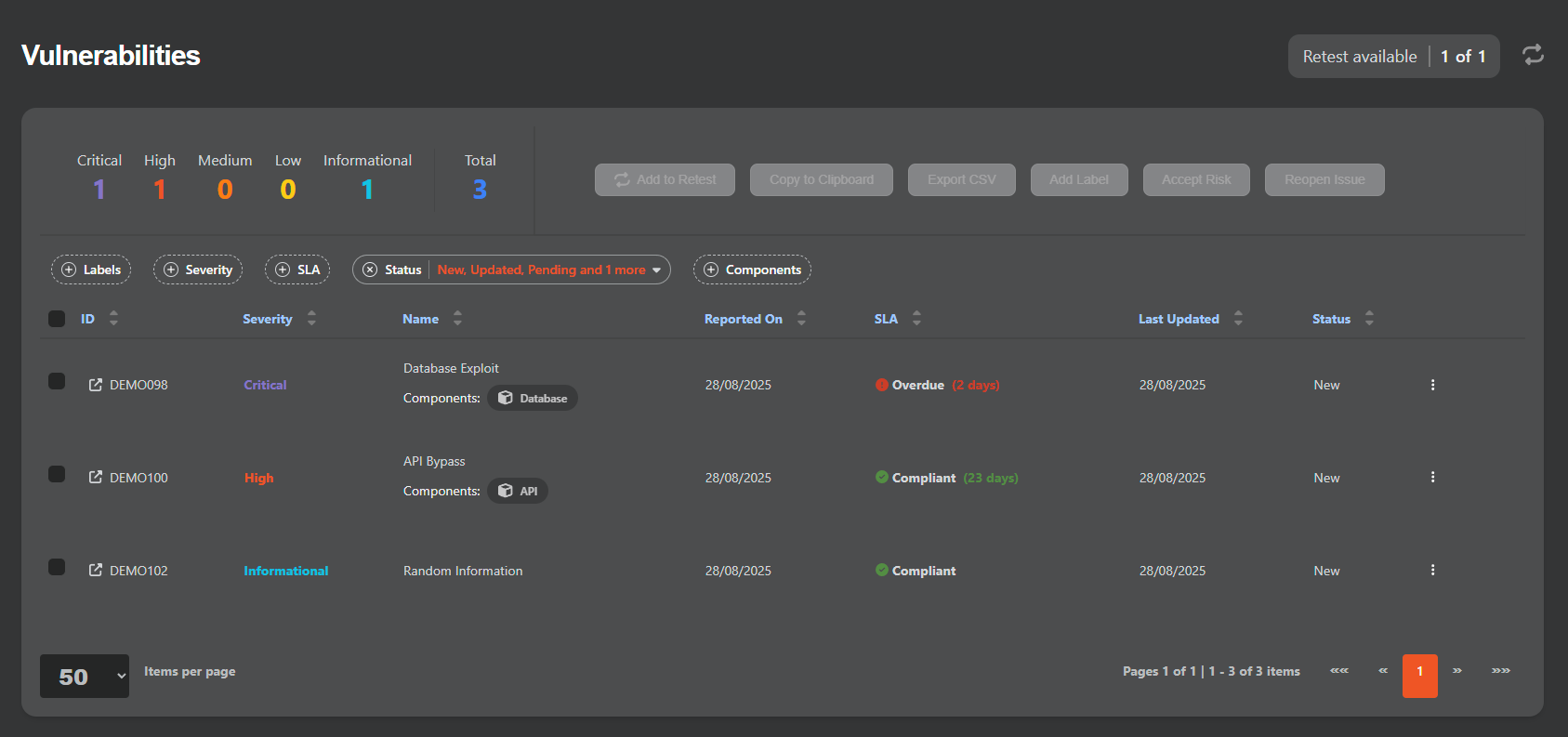The height and width of the screenshot is (737, 1568).
Task: Open three-dot menu for DEMO102 row
Action: [x=1432, y=571]
